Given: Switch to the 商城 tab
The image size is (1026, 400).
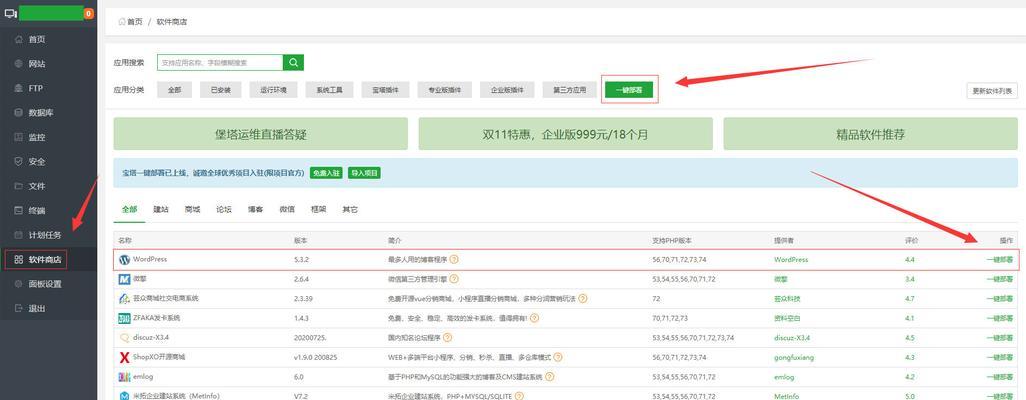Looking at the screenshot, I should pyautogui.click(x=192, y=209).
